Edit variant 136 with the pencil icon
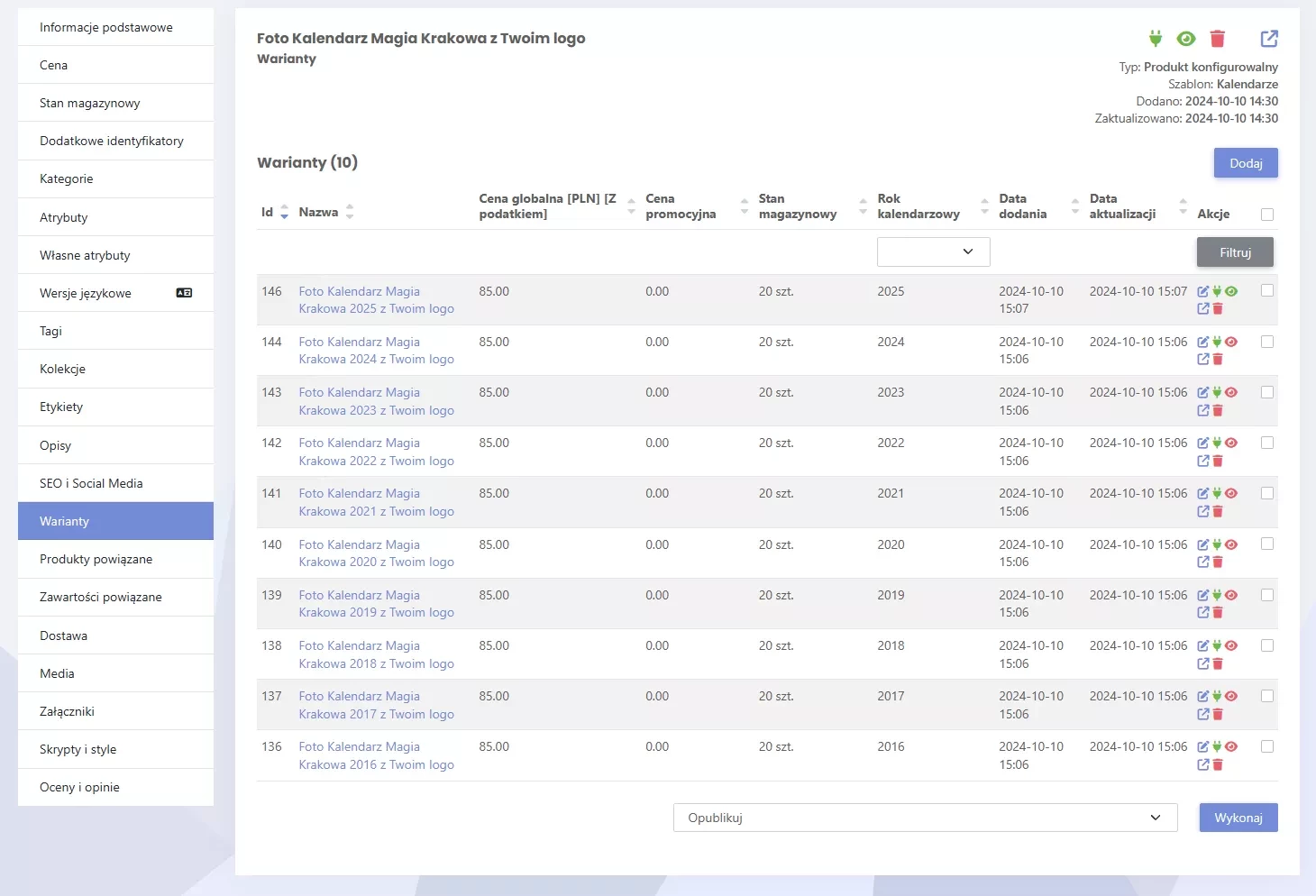The height and width of the screenshot is (896, 1316). pos(1202,747)
